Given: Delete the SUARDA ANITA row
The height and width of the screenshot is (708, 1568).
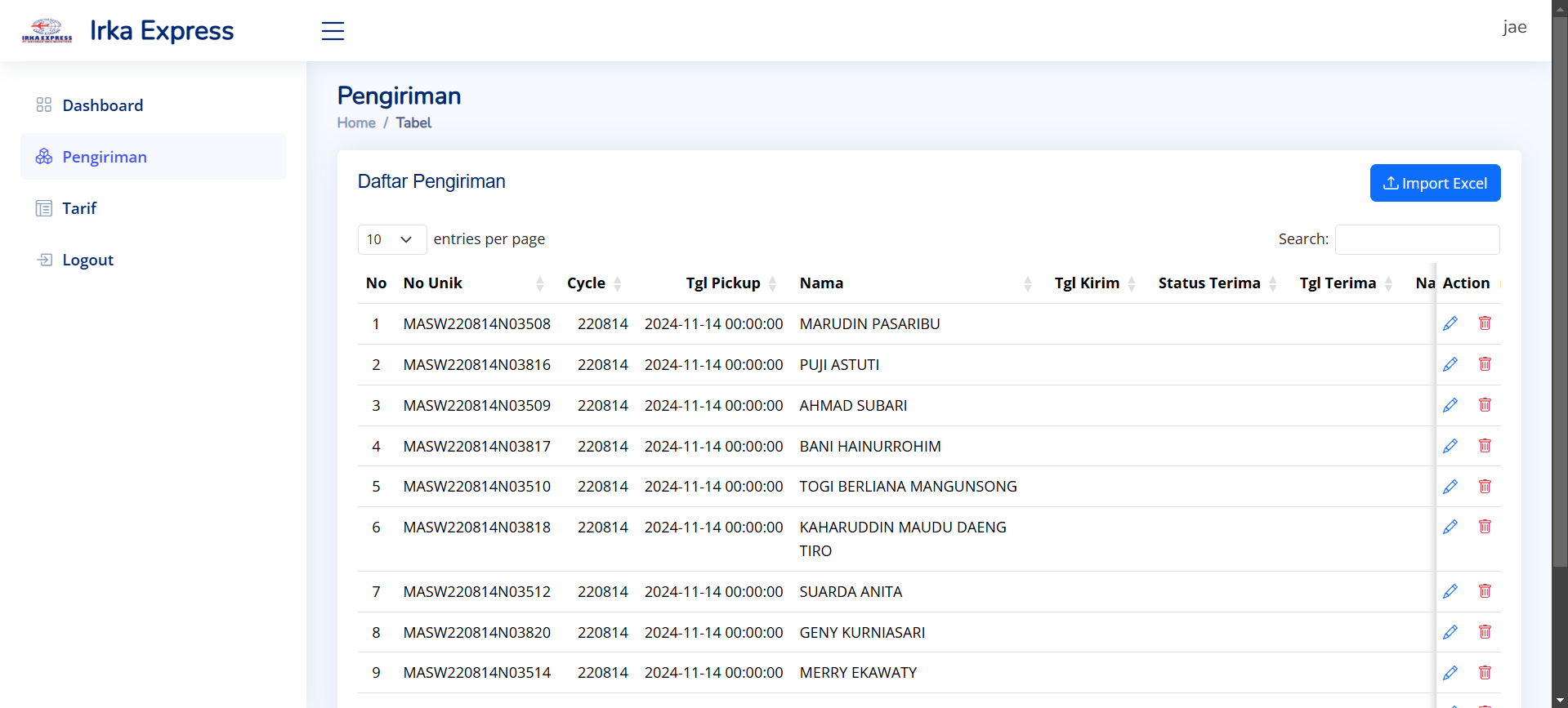Looking at the screenshot, I should (1485, 591).
